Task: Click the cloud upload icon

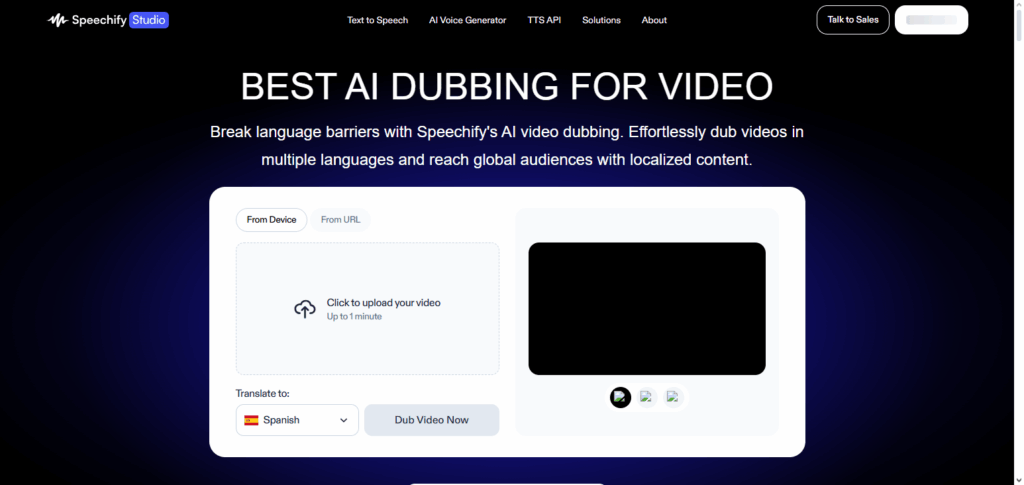Action: [x=305, y=309]
